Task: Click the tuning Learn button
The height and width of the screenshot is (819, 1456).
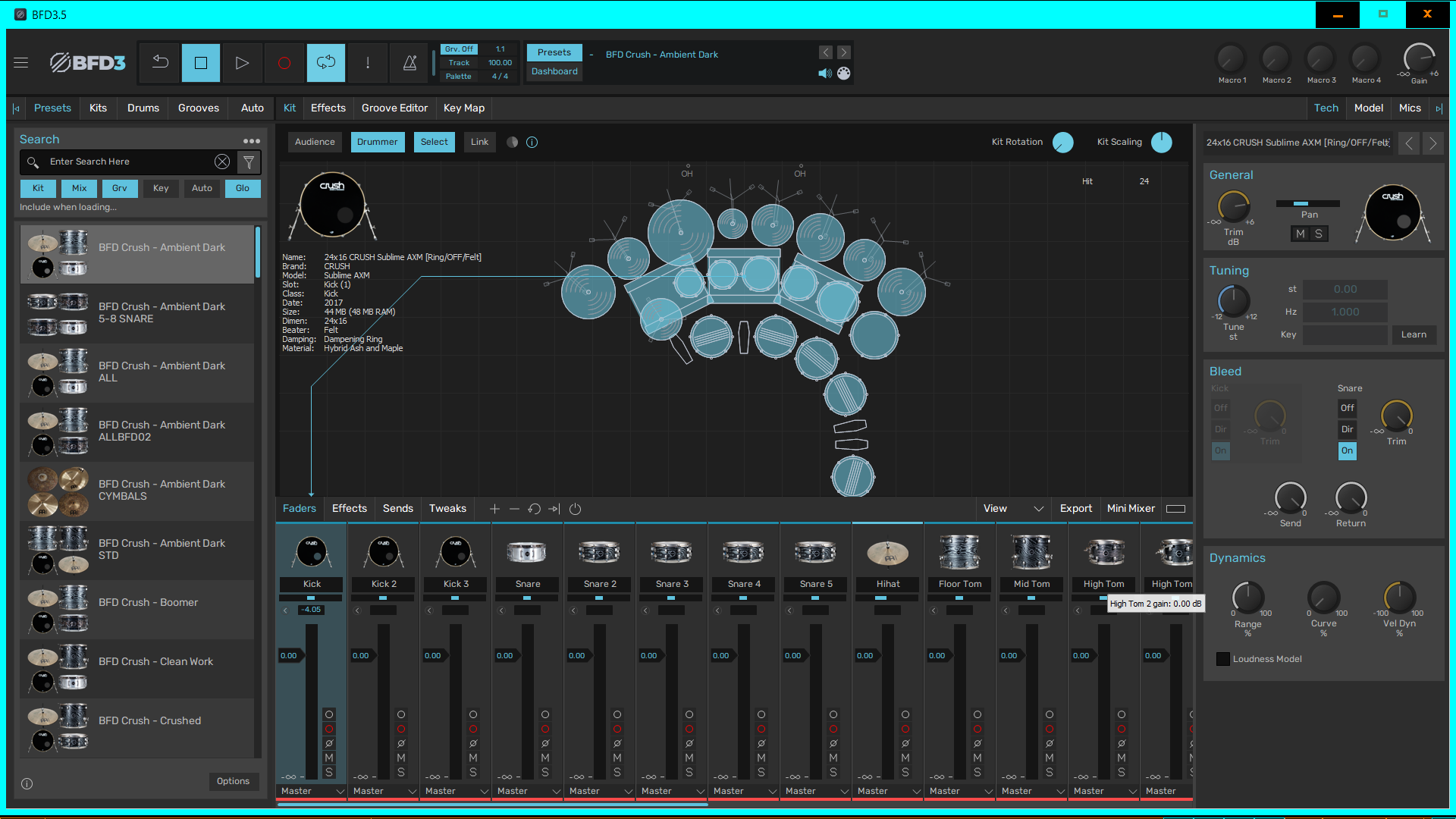Action: coord(1414,334)
